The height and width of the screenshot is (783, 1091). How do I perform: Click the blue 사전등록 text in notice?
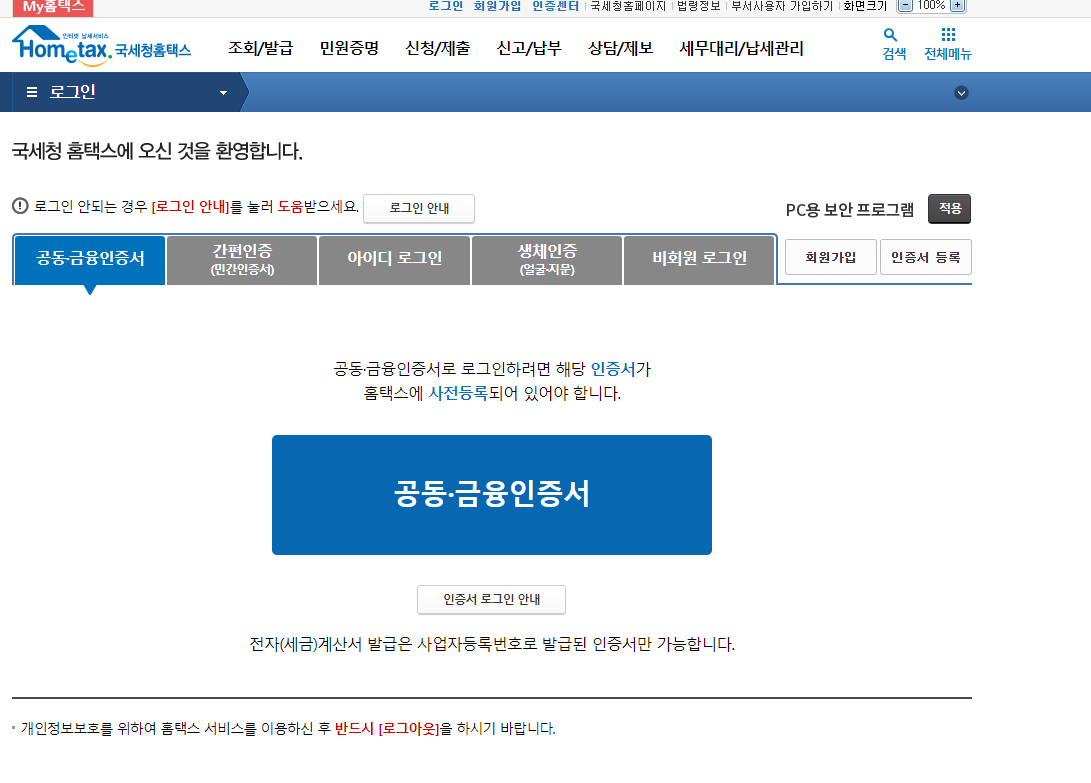coord(458,393)
